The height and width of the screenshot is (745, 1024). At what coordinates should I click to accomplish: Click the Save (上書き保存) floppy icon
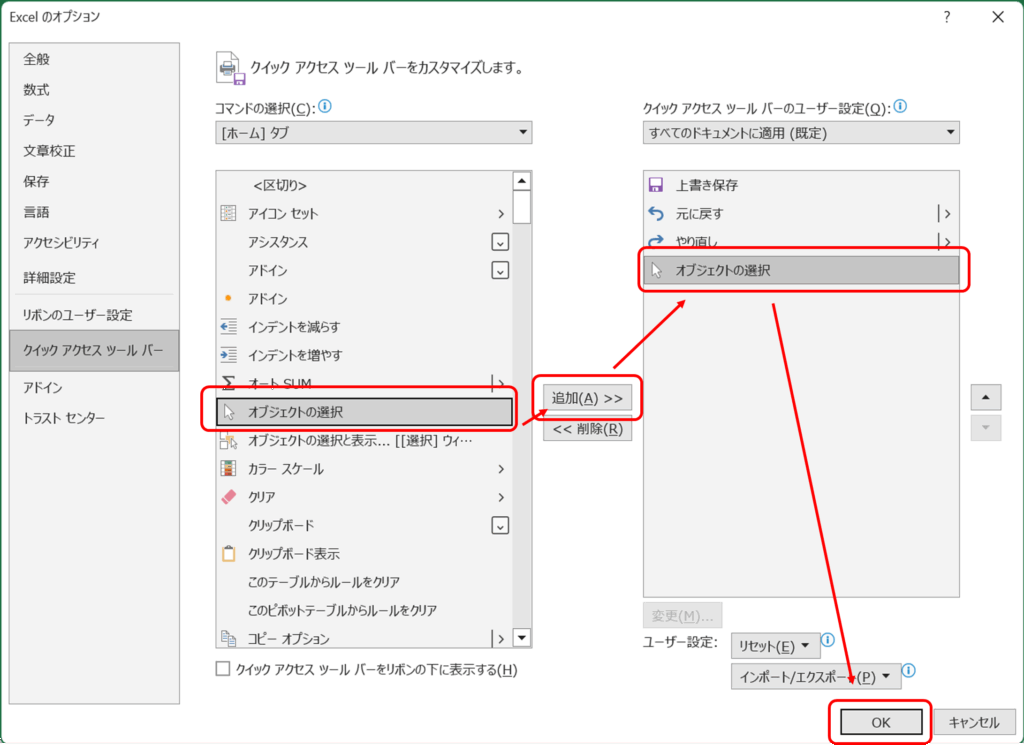coord(656,185)
